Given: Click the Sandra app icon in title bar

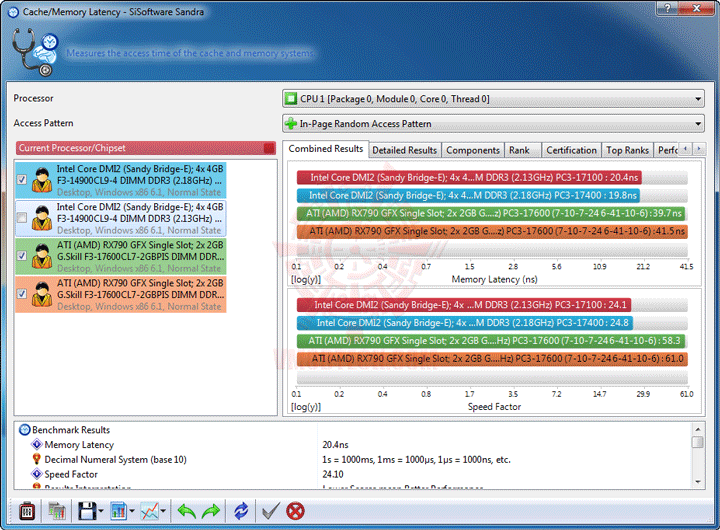Looking at the screenshot, I should (14, 12).
